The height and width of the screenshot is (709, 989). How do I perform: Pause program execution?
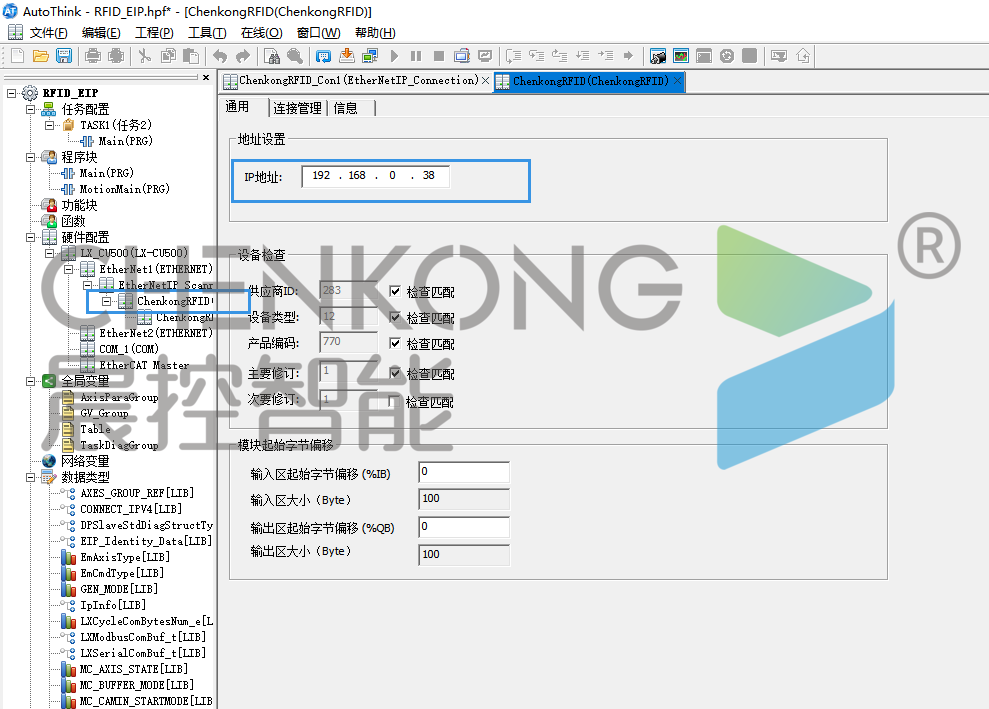(x=416, y=56)
